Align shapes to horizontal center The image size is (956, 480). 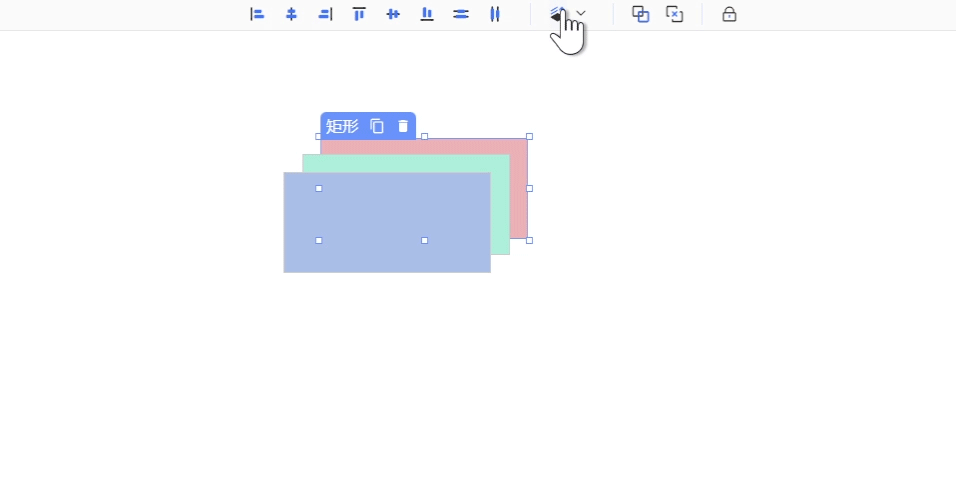pos(291,14)
